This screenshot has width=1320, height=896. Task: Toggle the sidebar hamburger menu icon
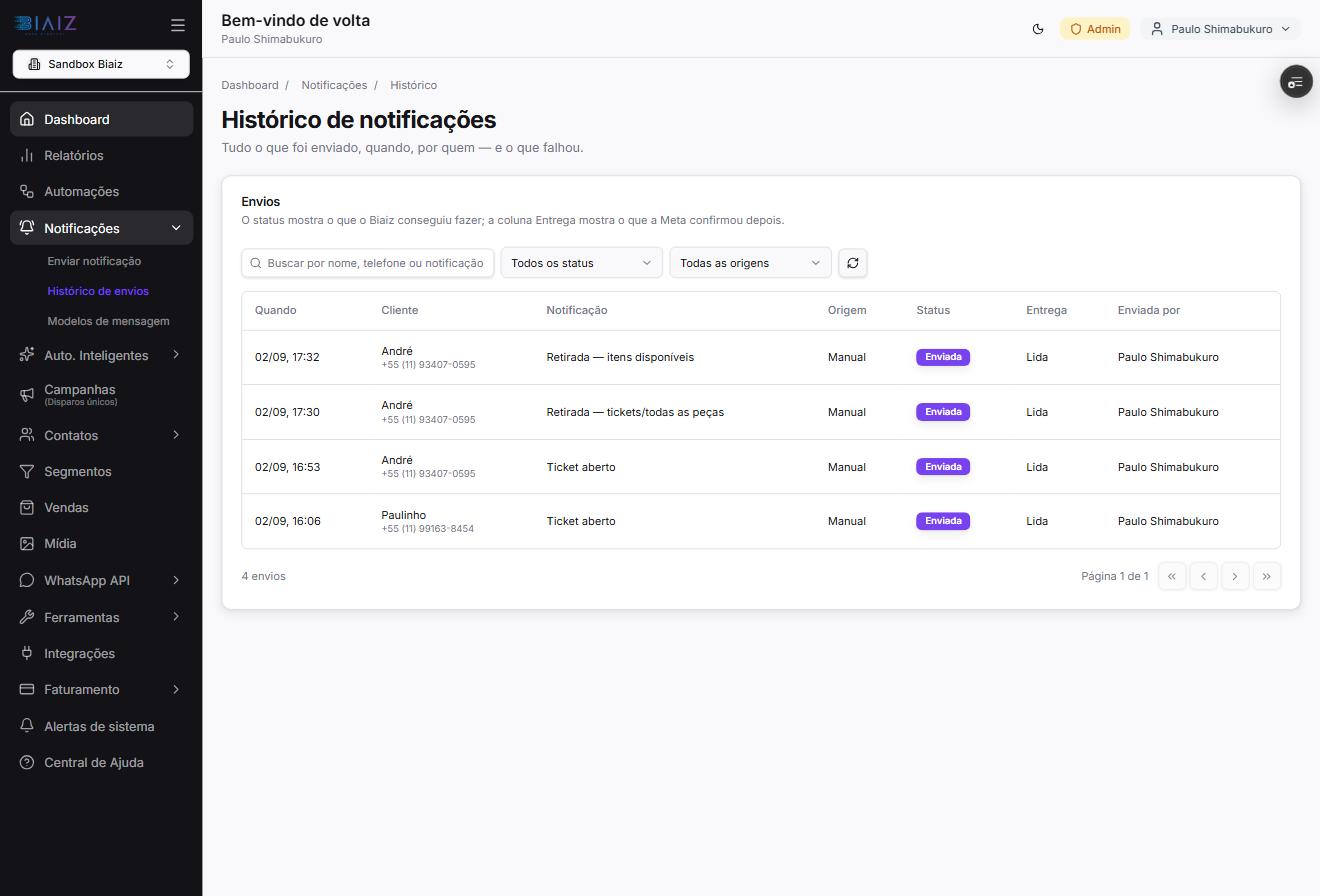coord(177,25)
